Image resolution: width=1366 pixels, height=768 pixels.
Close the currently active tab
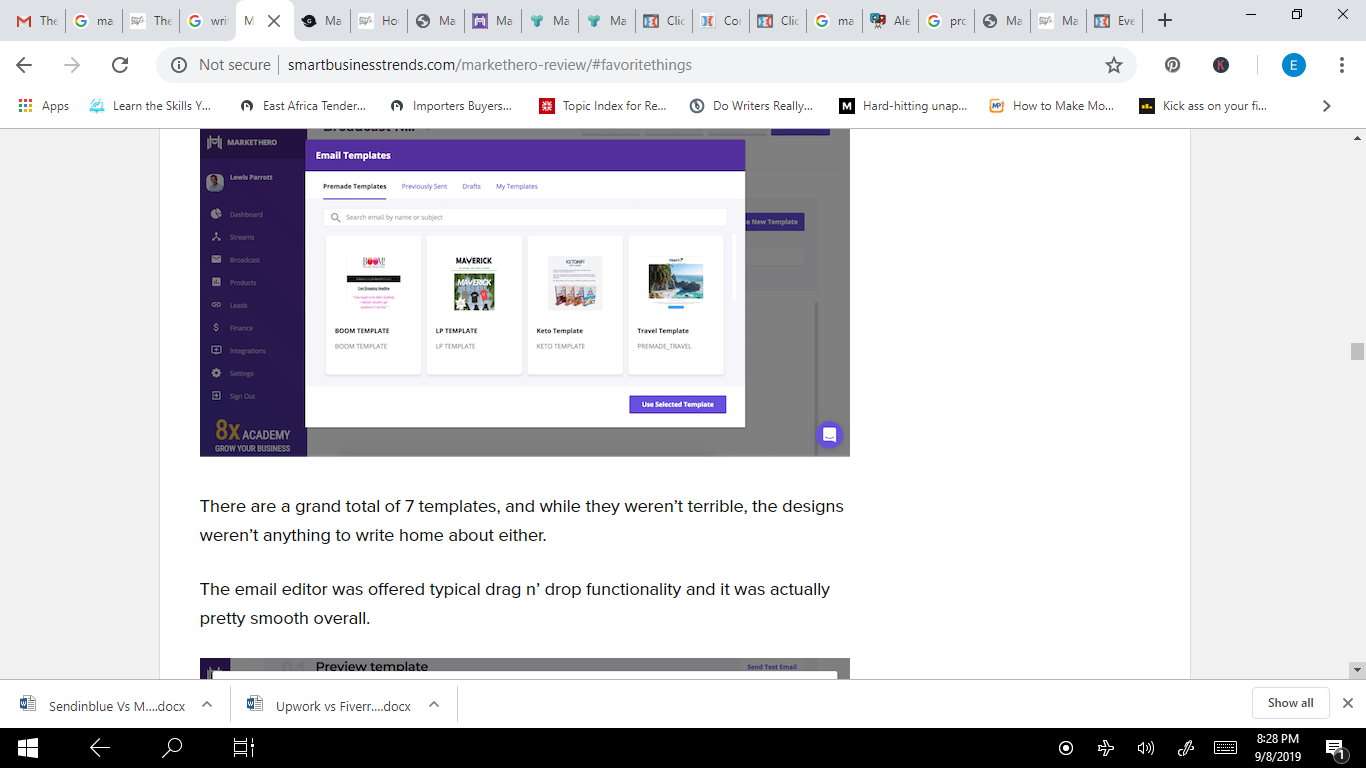tap(274, 20)
